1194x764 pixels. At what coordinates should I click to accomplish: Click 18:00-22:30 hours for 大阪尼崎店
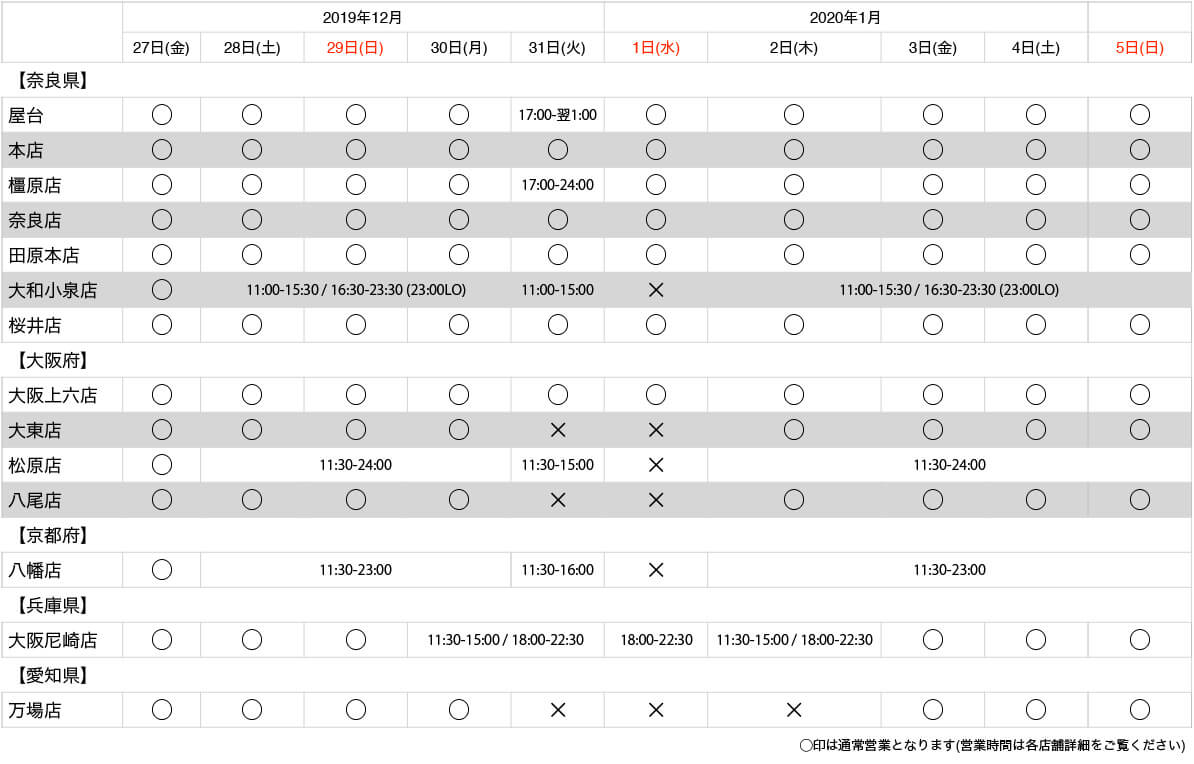pyautogui.click(x=656, y=641)
